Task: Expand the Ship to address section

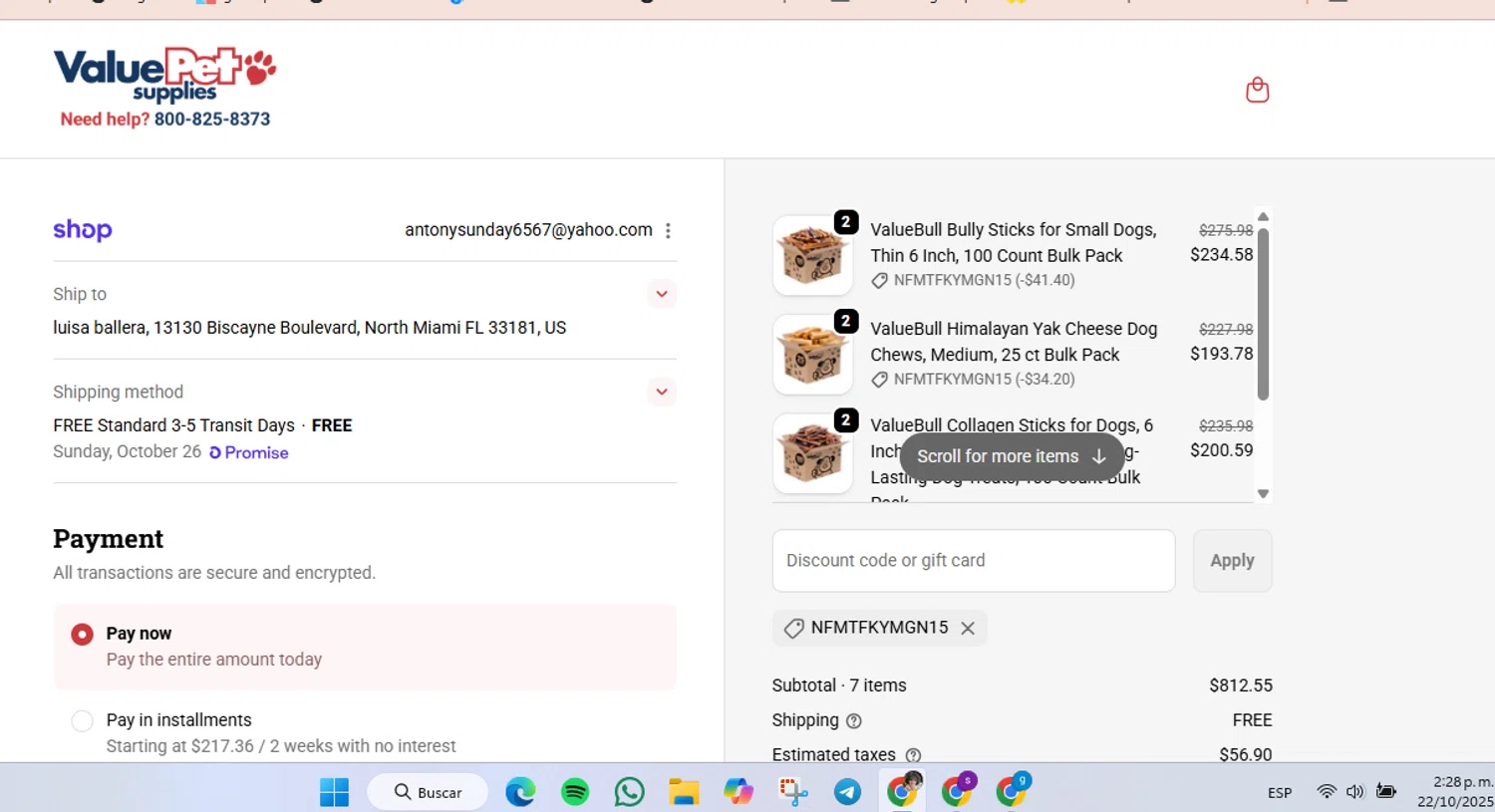Action: (662, 294)
